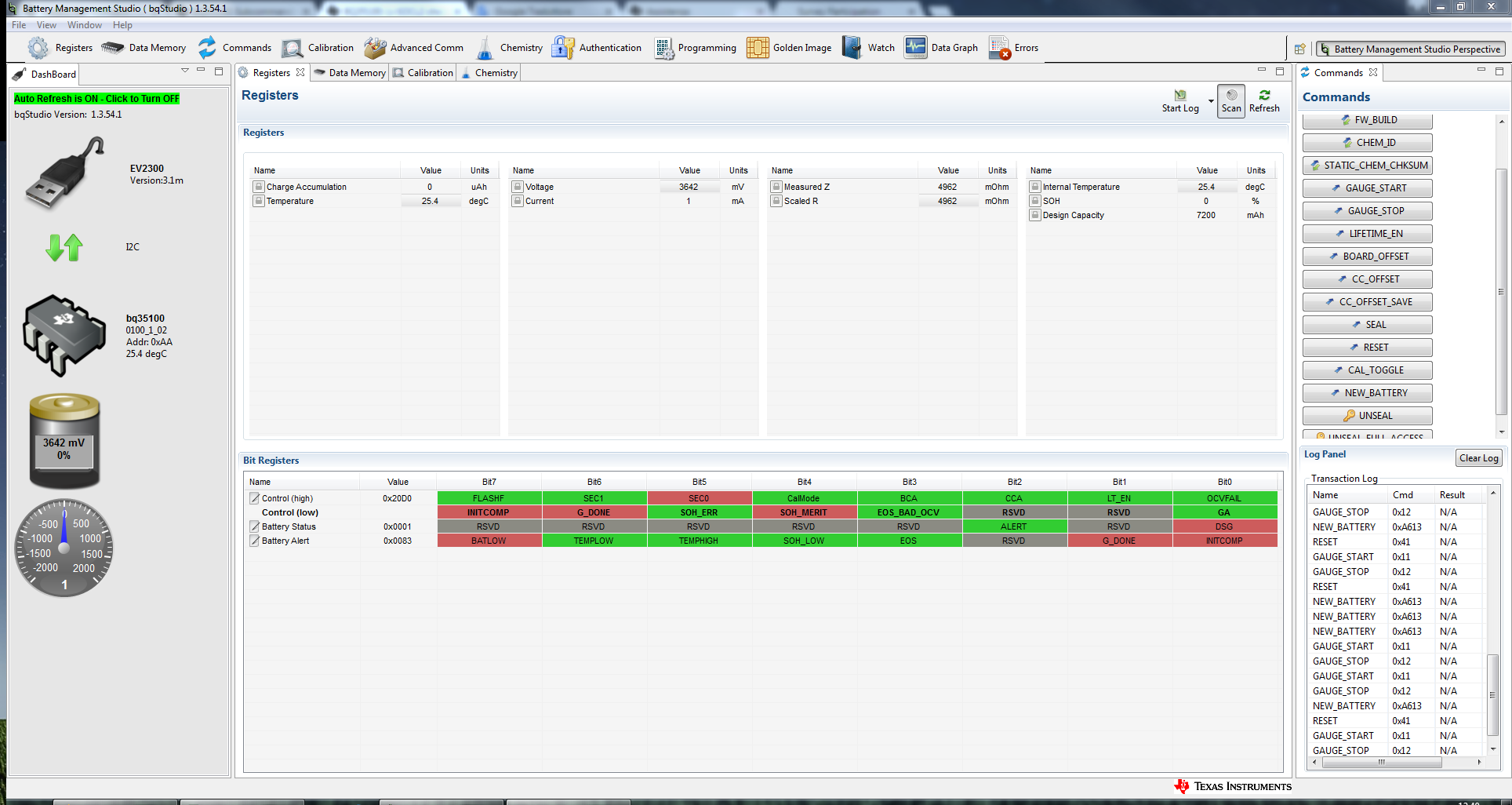Open the File menu

(19, 25)
